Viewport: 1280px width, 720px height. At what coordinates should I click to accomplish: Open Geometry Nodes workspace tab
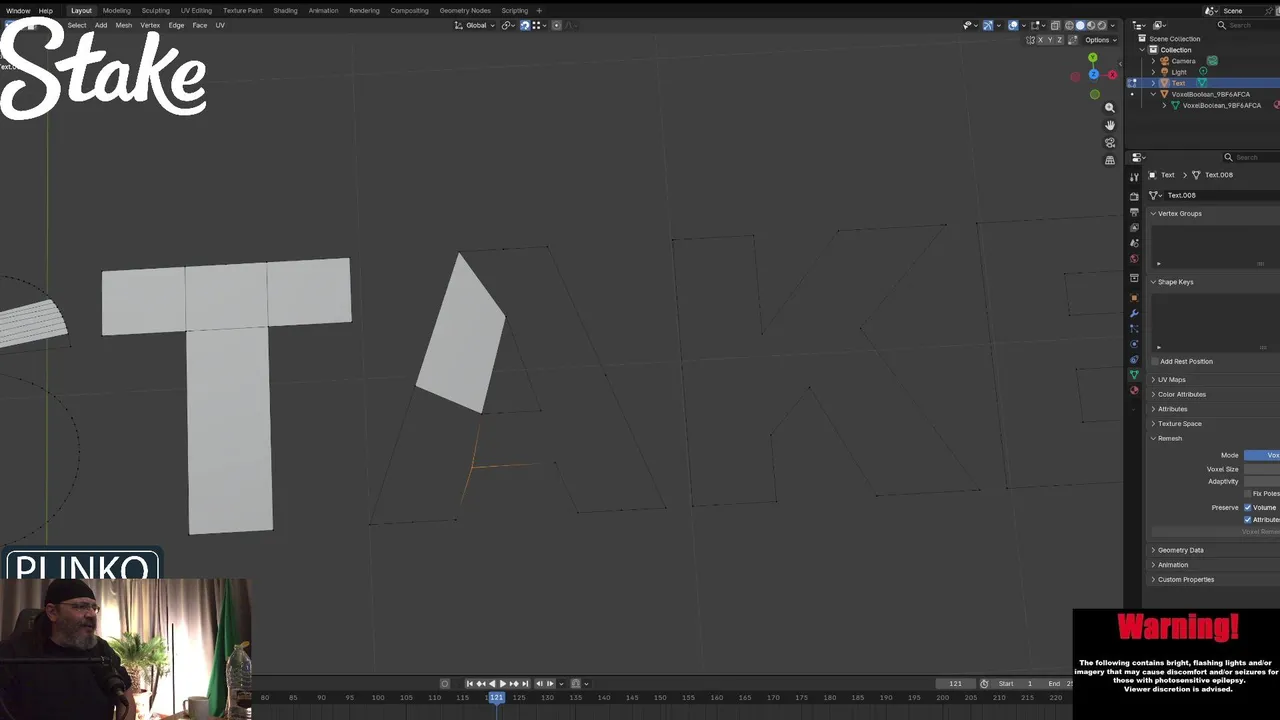click(465, 10)
